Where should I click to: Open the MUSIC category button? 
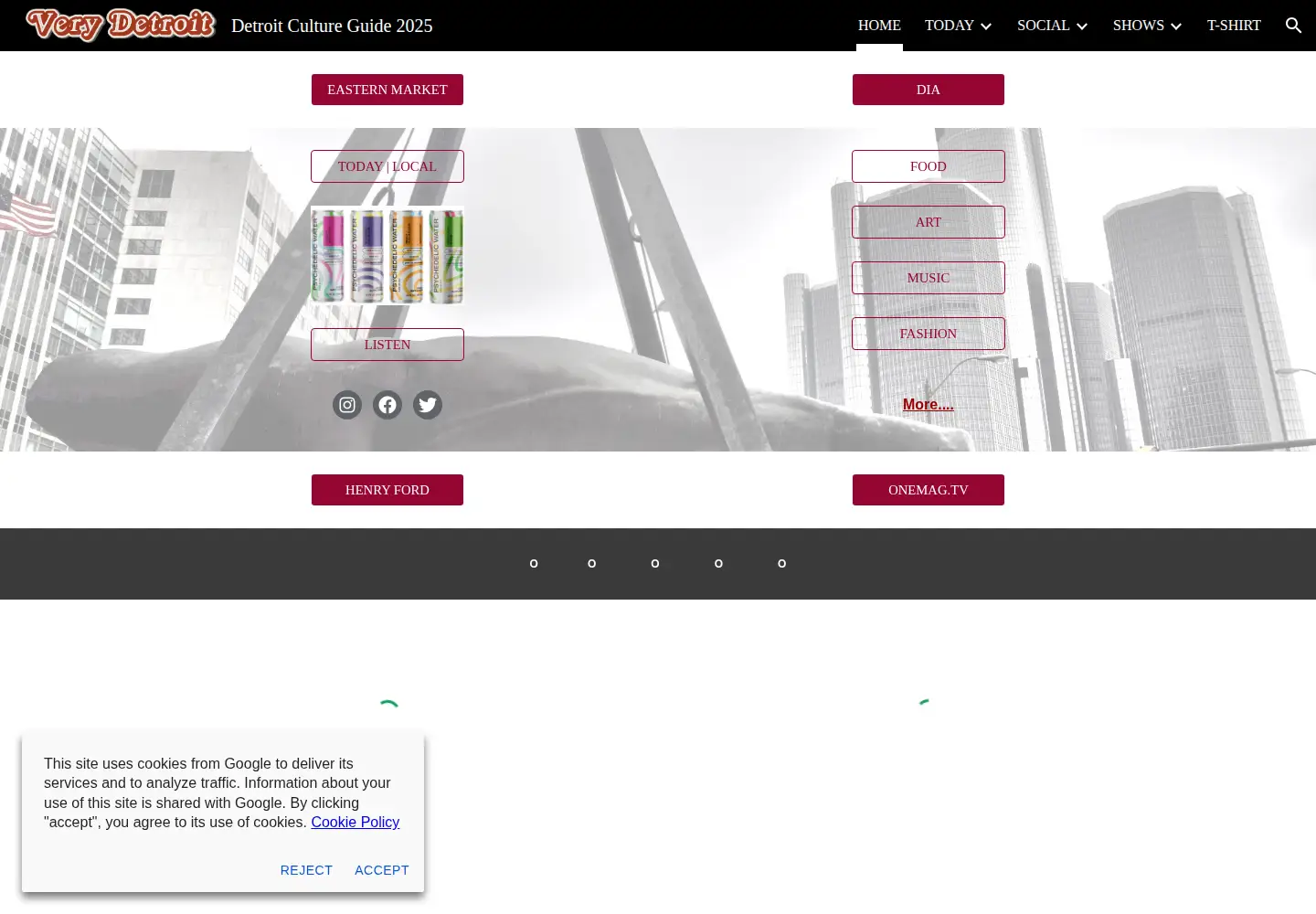pos(929,278)
